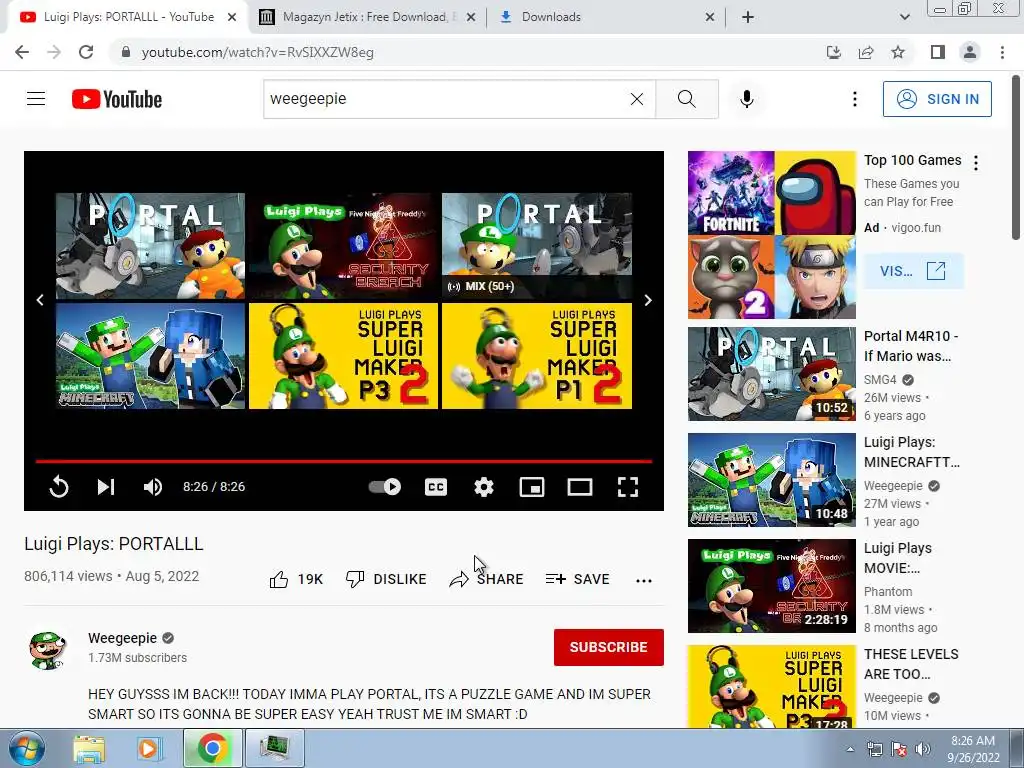
Task: Save the video to a playlist
Action: coord(577,579)
